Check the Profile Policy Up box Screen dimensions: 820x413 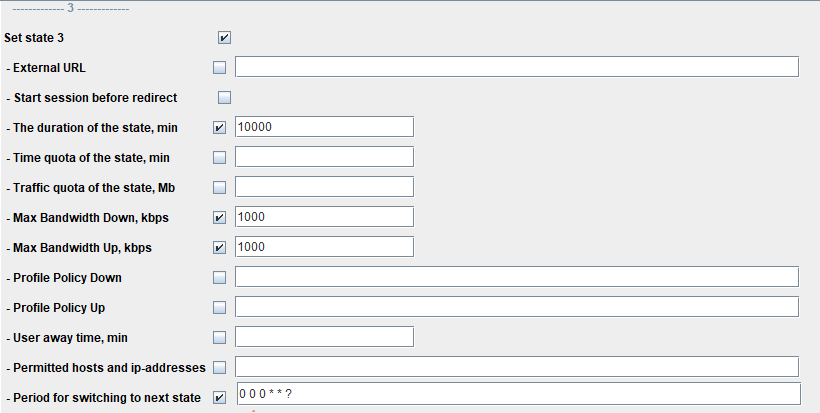pos(220,307)
